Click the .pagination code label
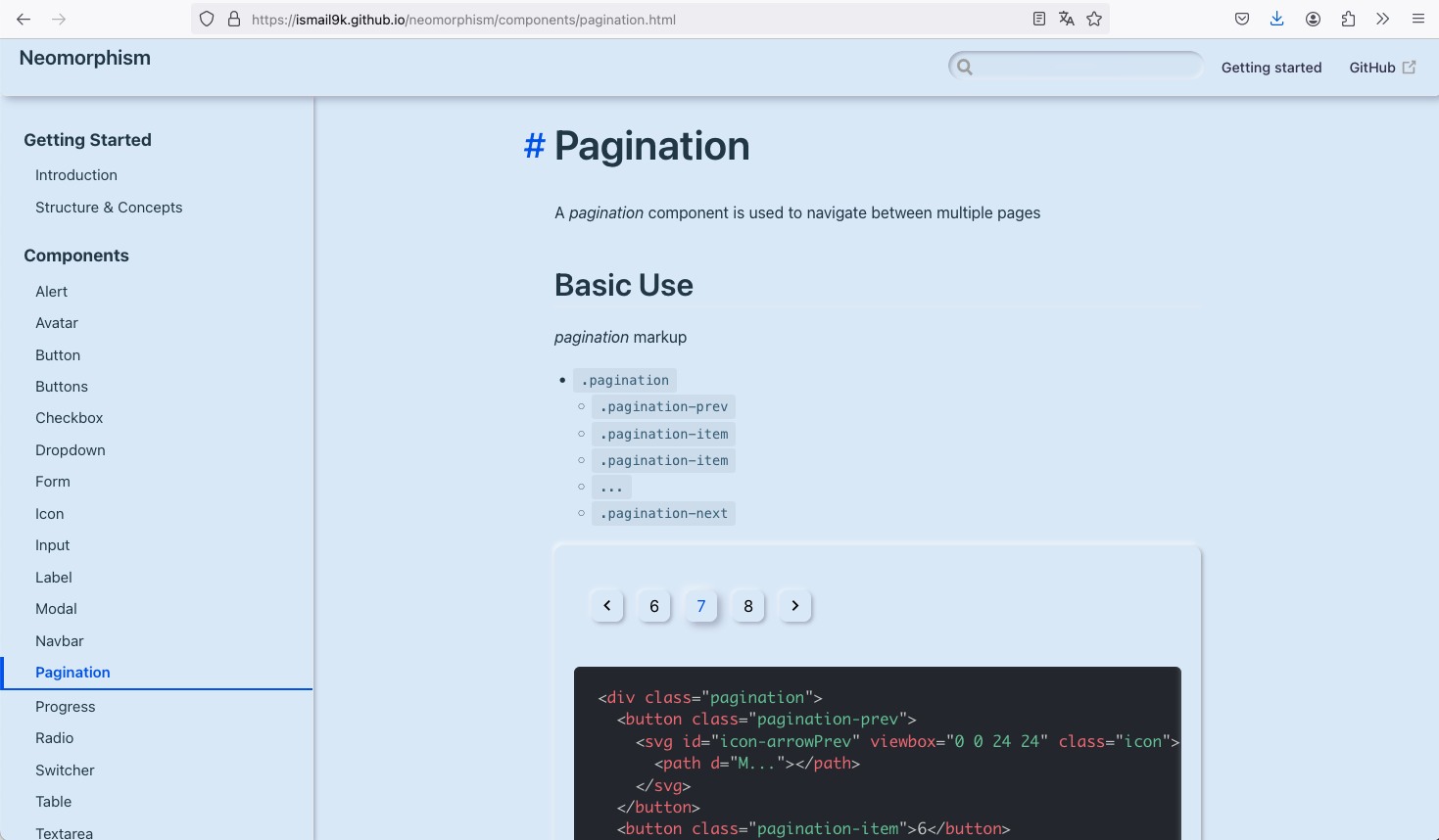The width and height of the screenshot is (1439, 840). [625, 380]
